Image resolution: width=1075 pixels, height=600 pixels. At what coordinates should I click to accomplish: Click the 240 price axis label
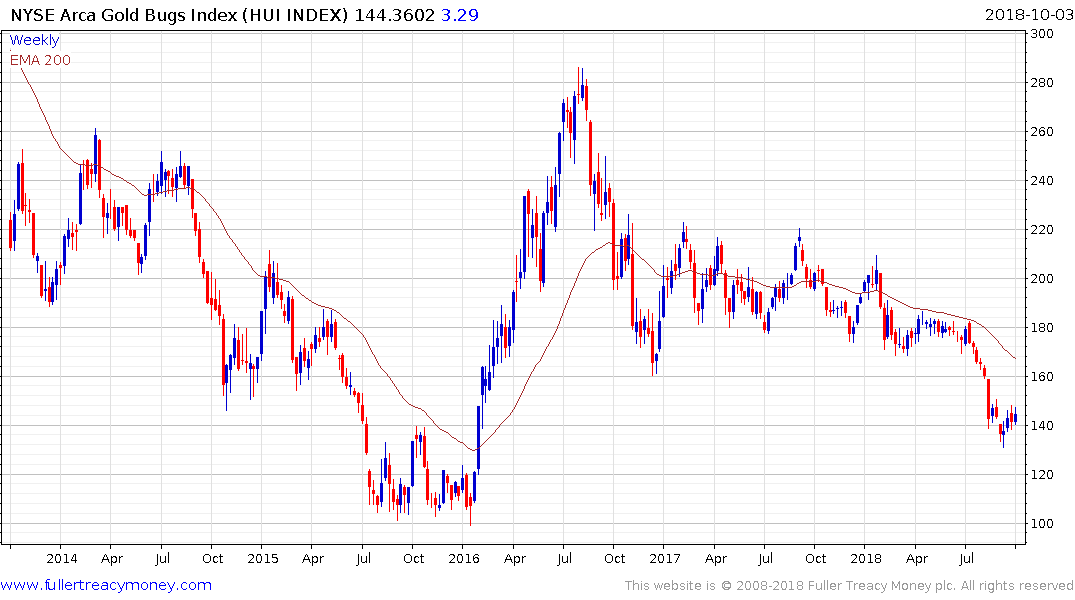(x=1041, y=180)
